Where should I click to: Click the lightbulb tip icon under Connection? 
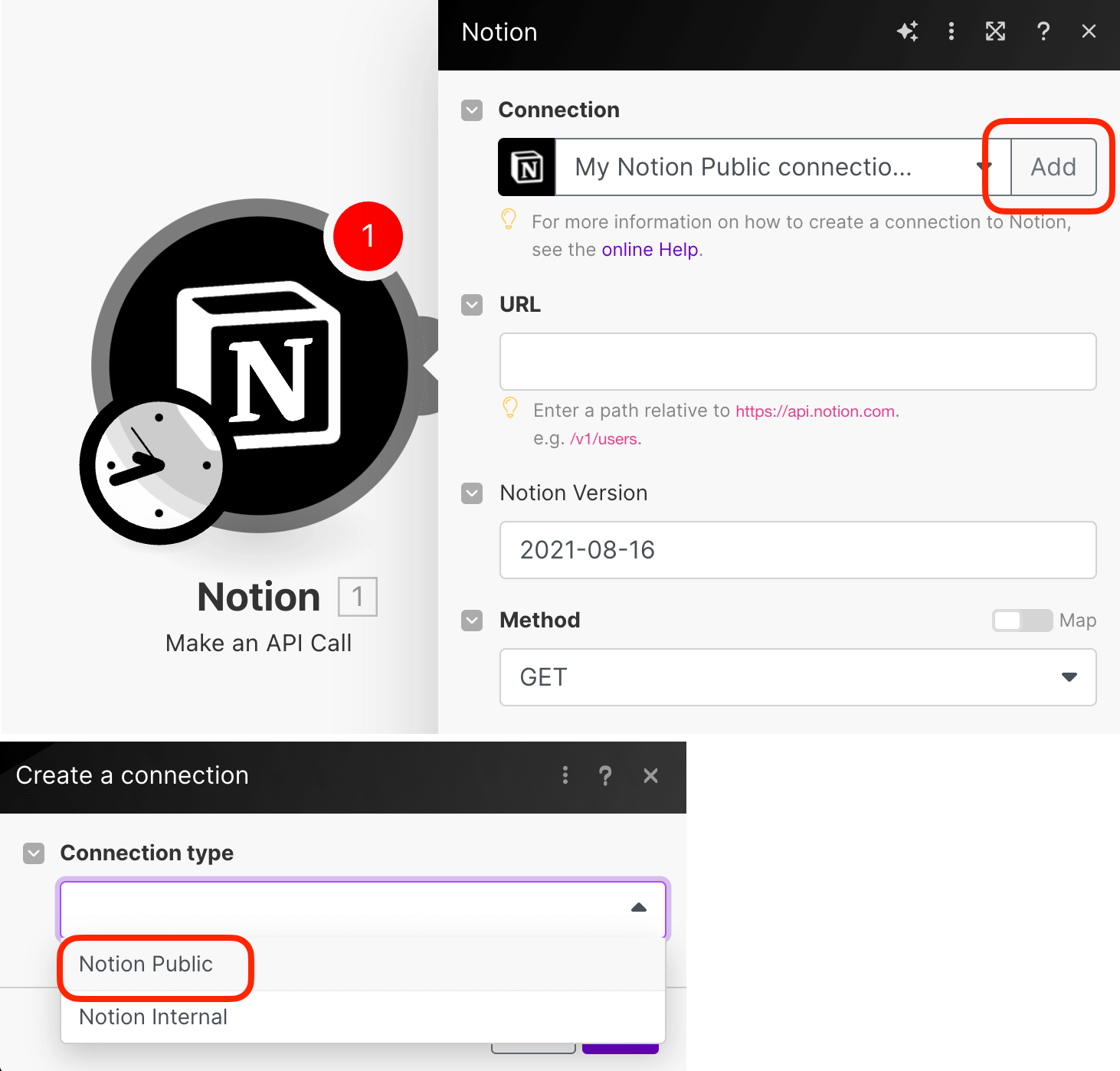[x=509, y=219]
